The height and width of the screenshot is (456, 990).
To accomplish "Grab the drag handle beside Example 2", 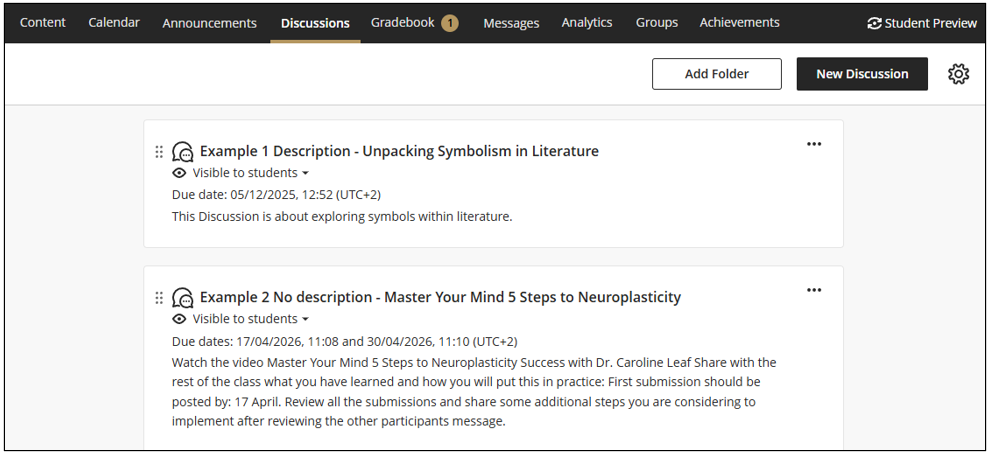I will pos(159,297).
